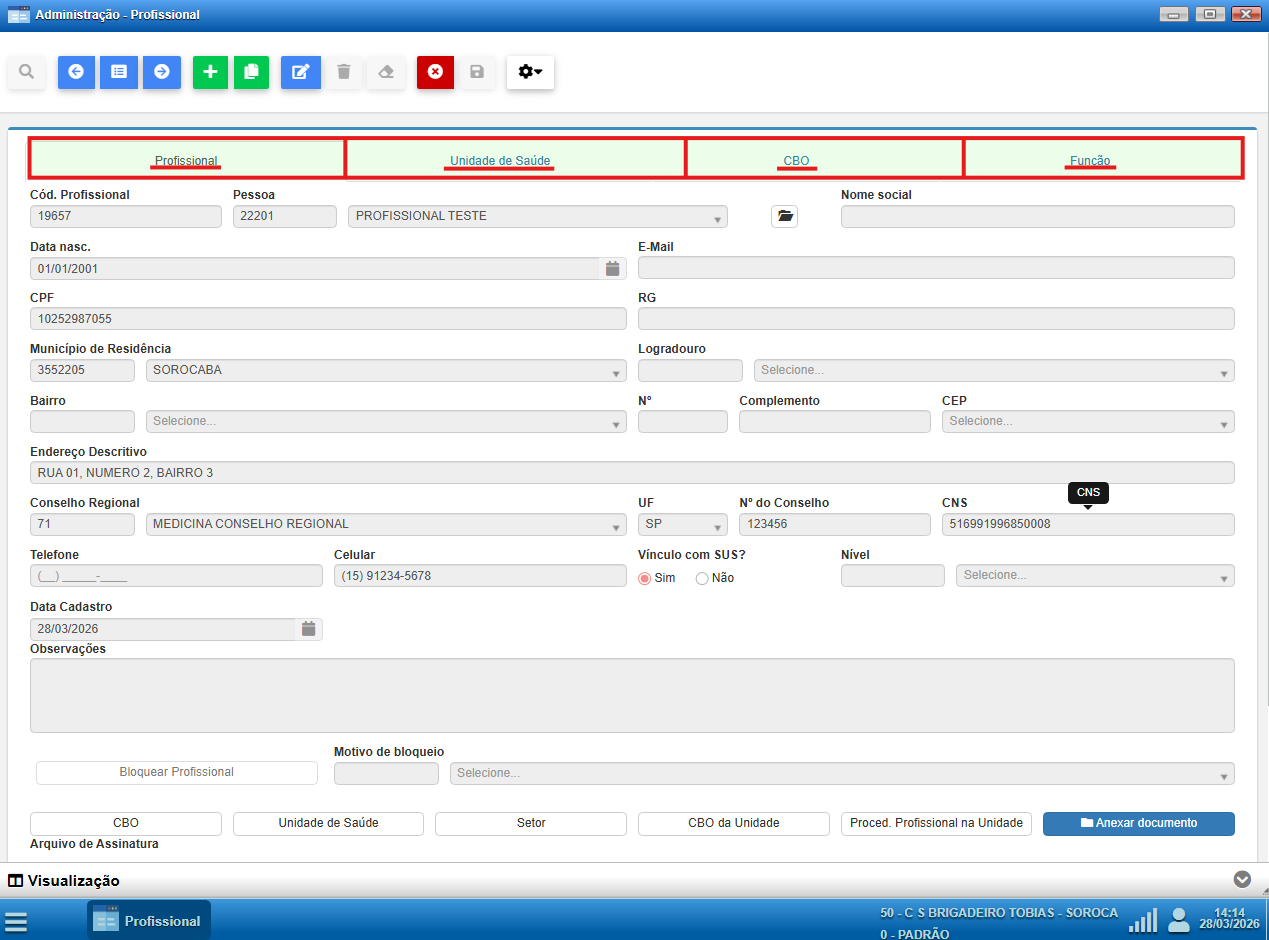This screenshot has height=940, width=1269.
Task: Open folder icon next to Pessoa field
Action: (784, 216)
